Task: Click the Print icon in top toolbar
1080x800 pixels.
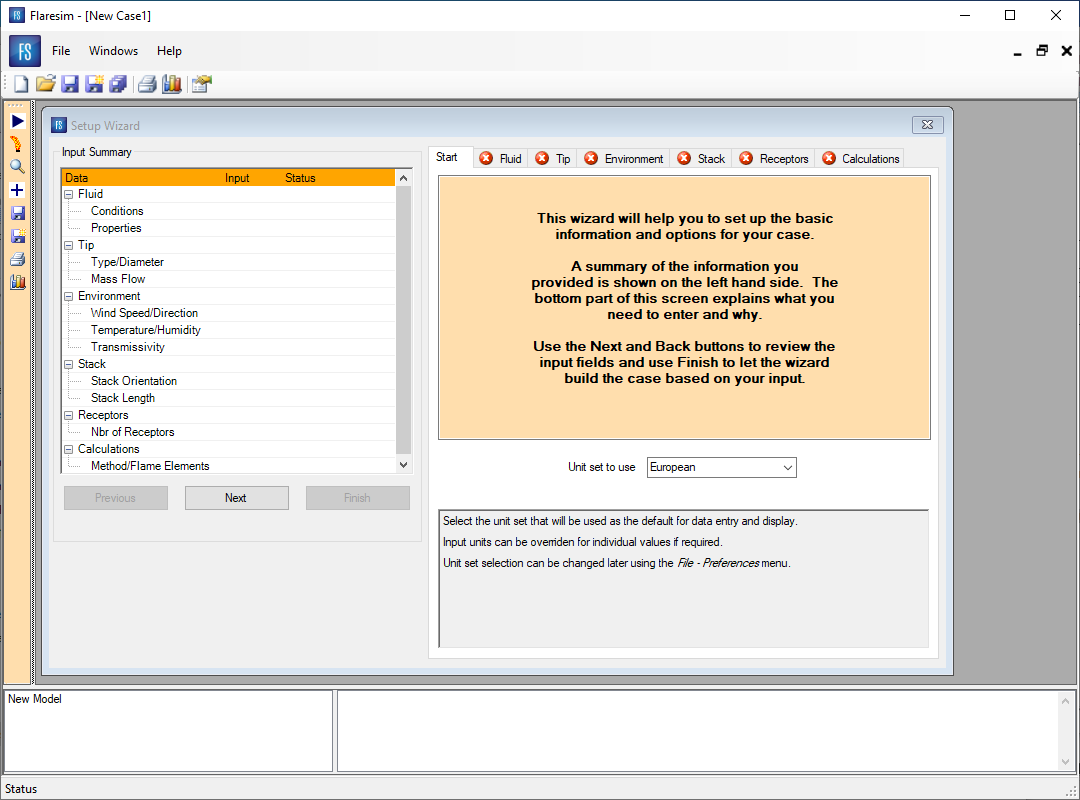Action: (147, 84)
